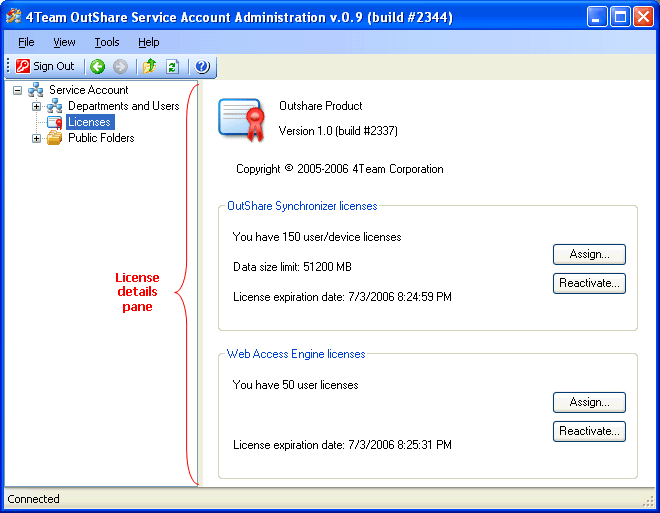Viewport: 660px width, 513px height.
Task: Click 'You have 50 user licenses'
Action: pos(295,385)
